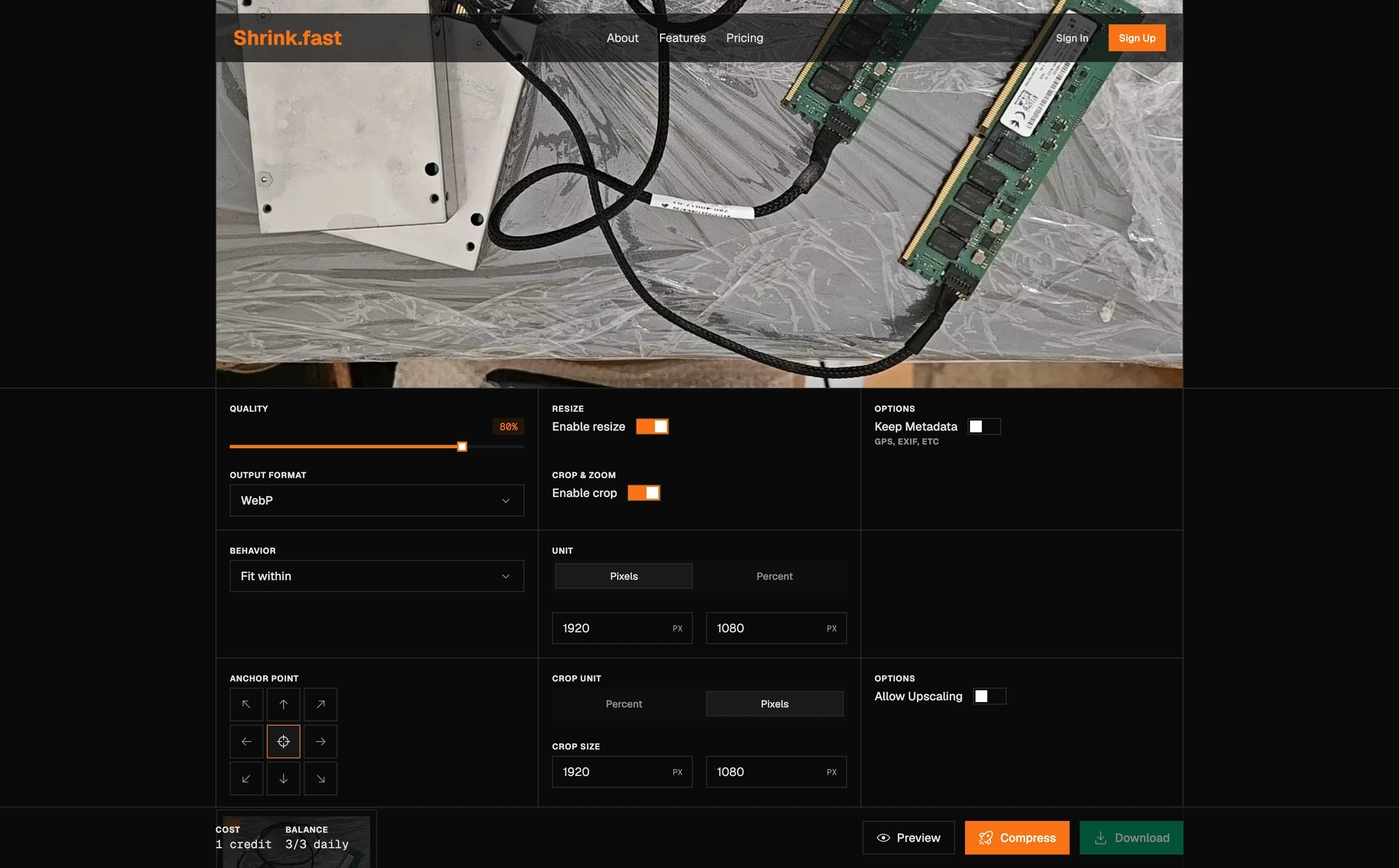Select the bottom-center anchor point arrow
This screenshot has width=1399, height=868.
[284, 779]
